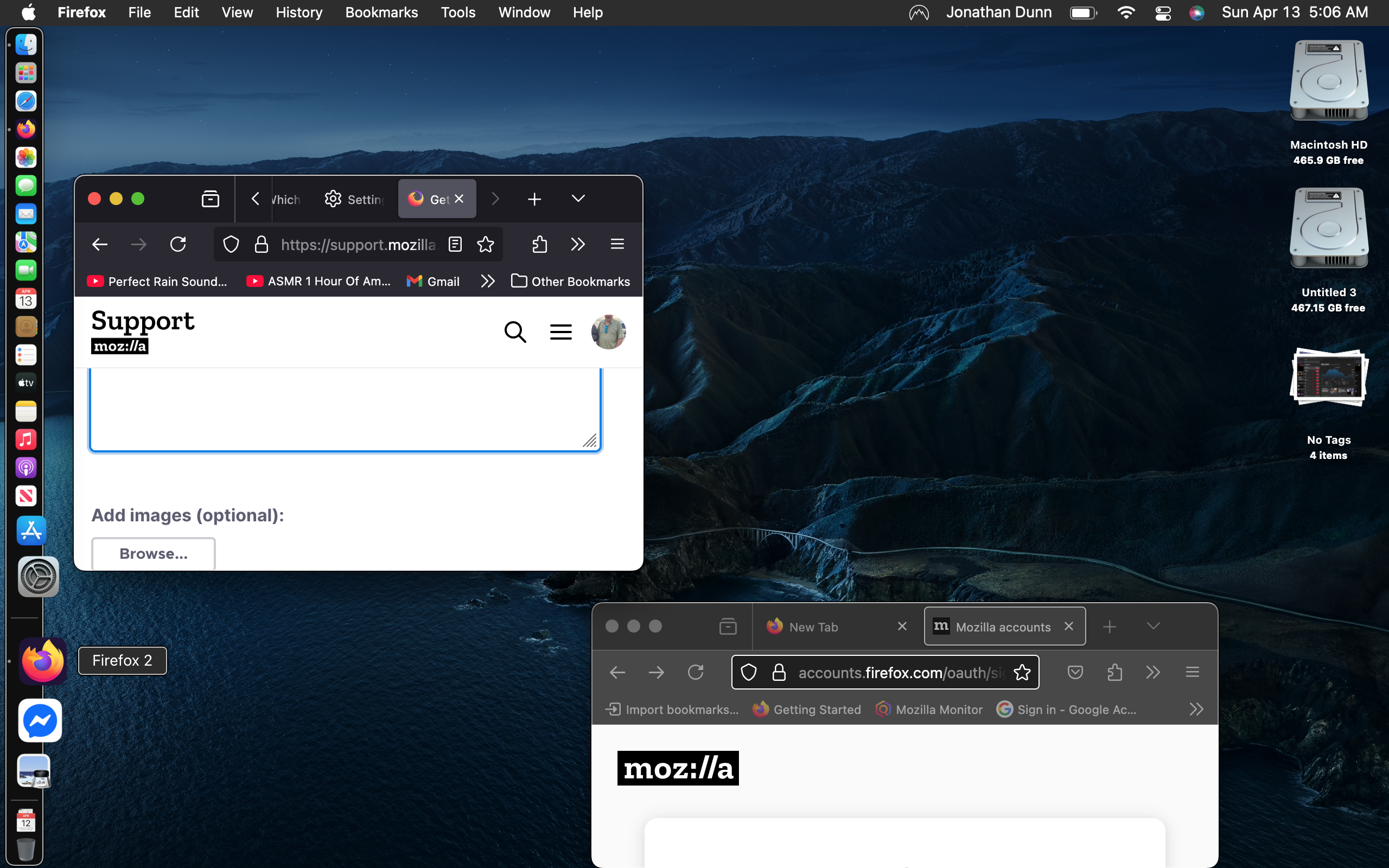Open the hamburger application menu in front window
The image size is (1389, 868).
[x=617, y=245]
